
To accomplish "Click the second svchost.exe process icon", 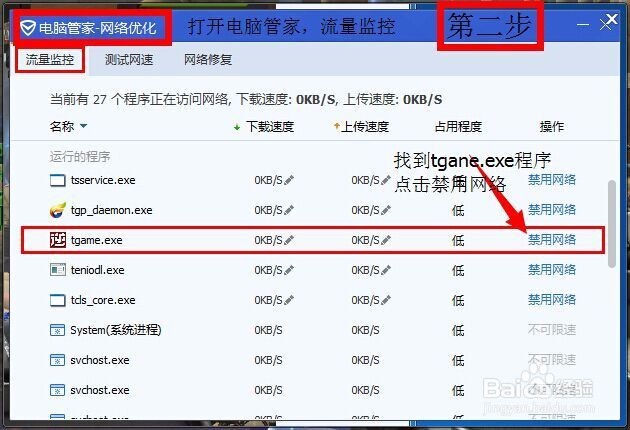I will coord(57,390).
